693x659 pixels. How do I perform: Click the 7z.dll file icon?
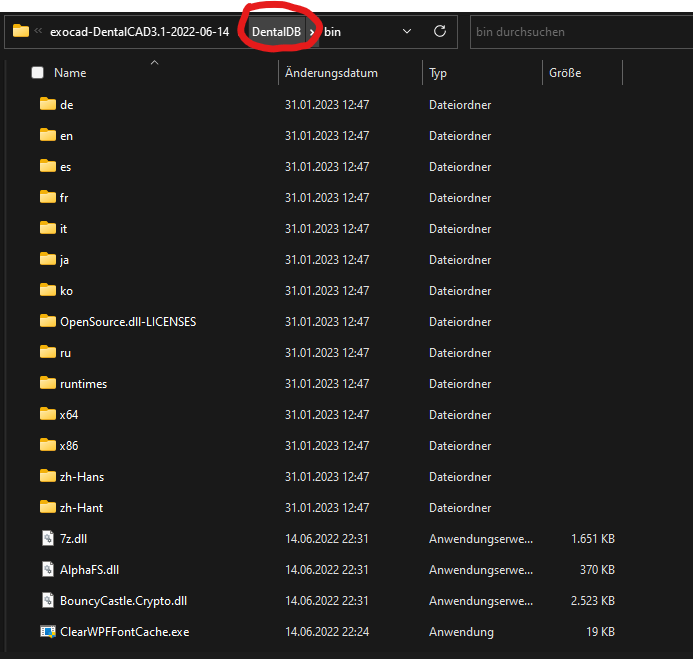pos(48,538)
